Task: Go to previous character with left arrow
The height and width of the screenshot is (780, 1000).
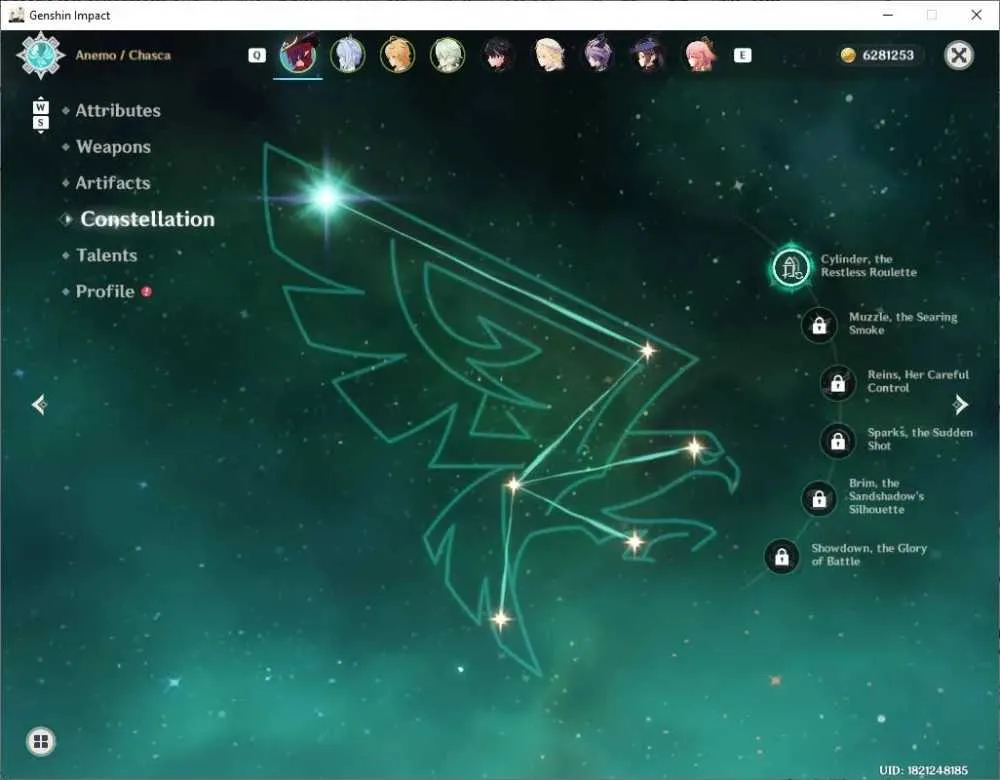Action: 39,404
